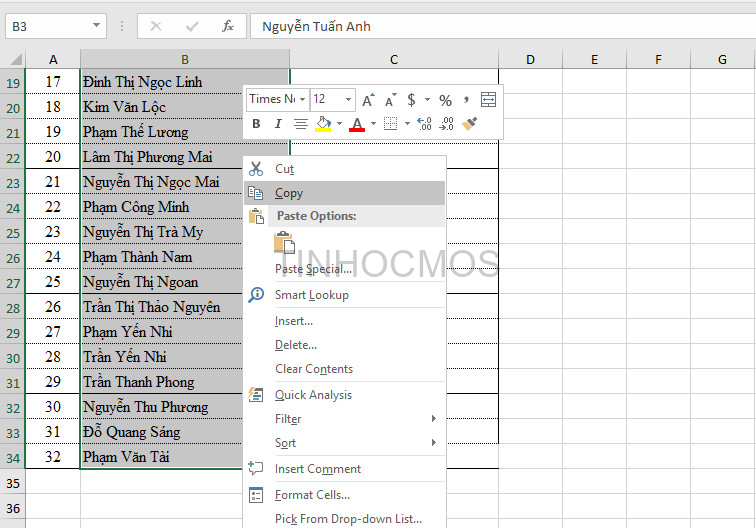Apply red Font Color letter A
Screen dimensions: 756x528
click(357, 124)
